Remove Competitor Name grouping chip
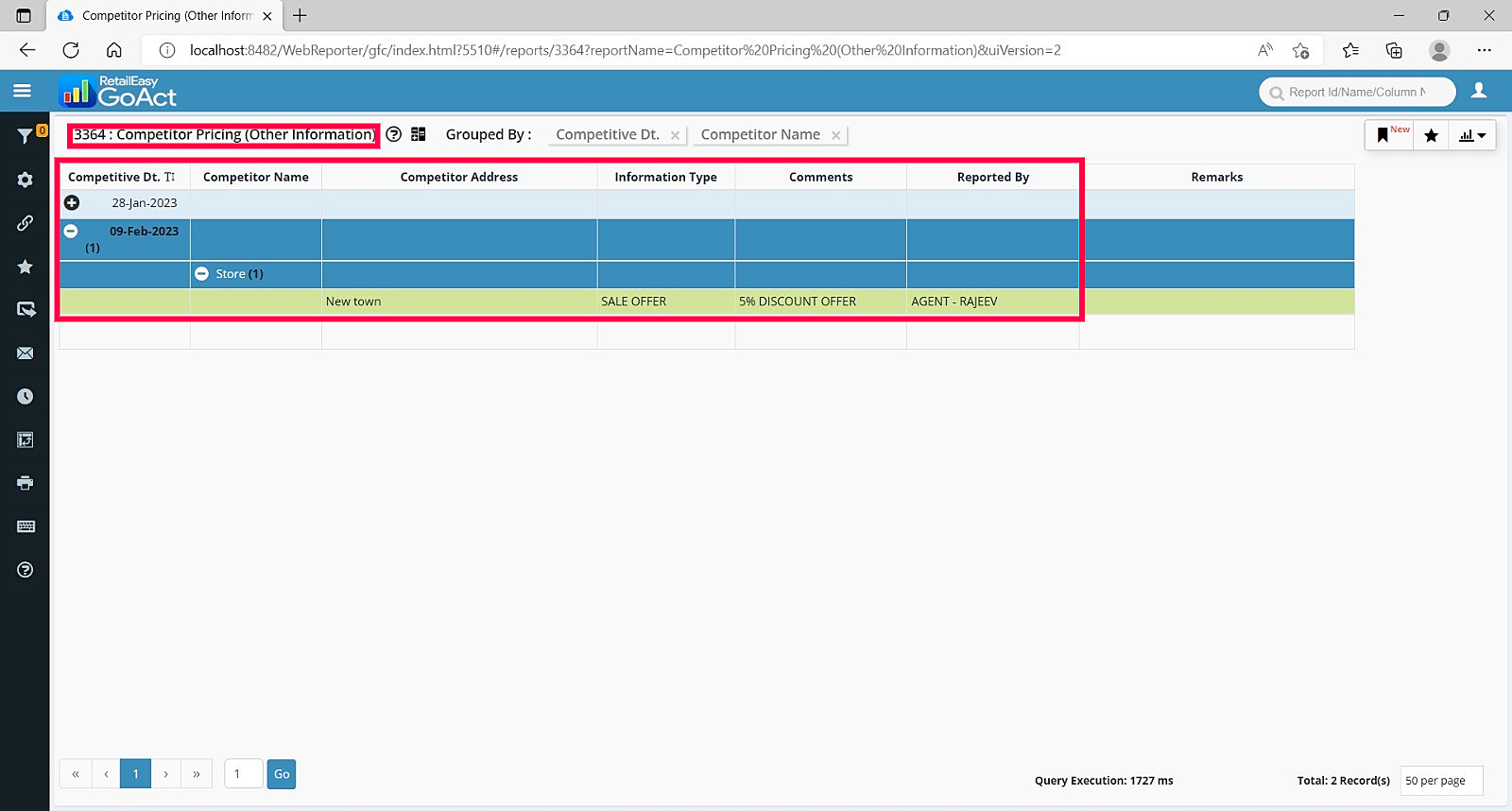Viewport: 1512px width, 811px height. (x=835, y=135)
